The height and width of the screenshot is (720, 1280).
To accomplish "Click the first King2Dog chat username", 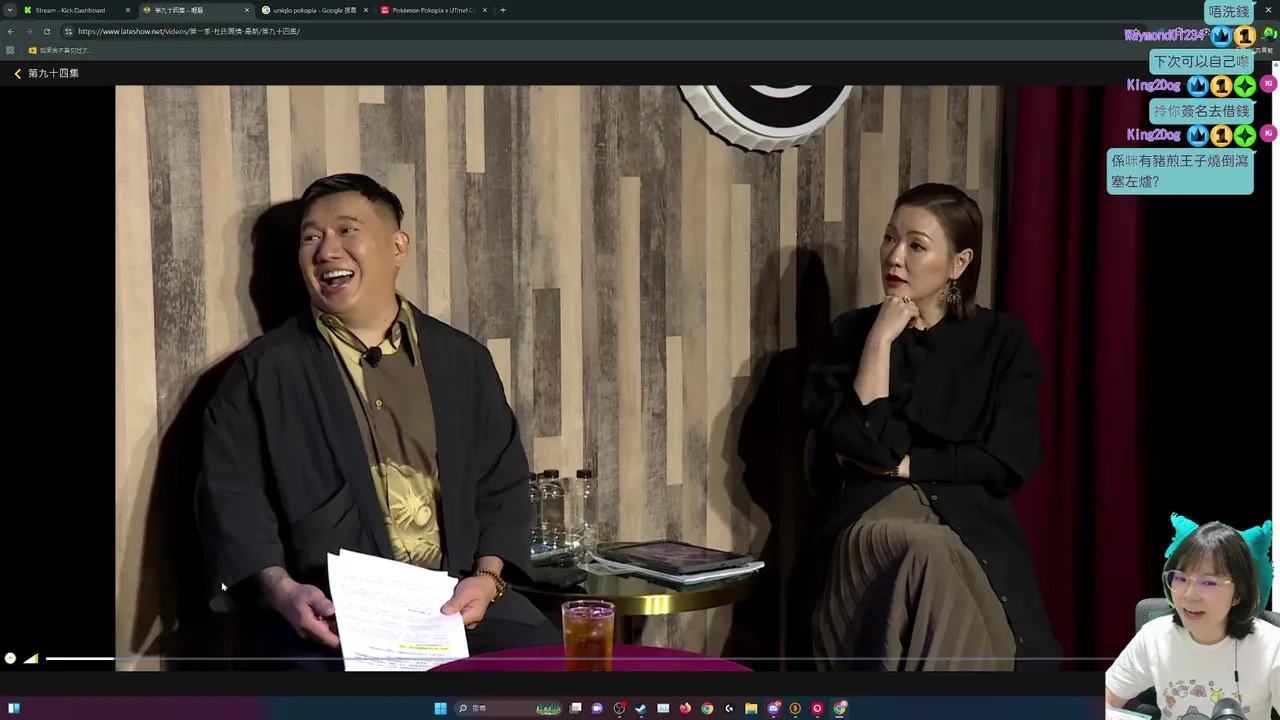I will 1153,85.
